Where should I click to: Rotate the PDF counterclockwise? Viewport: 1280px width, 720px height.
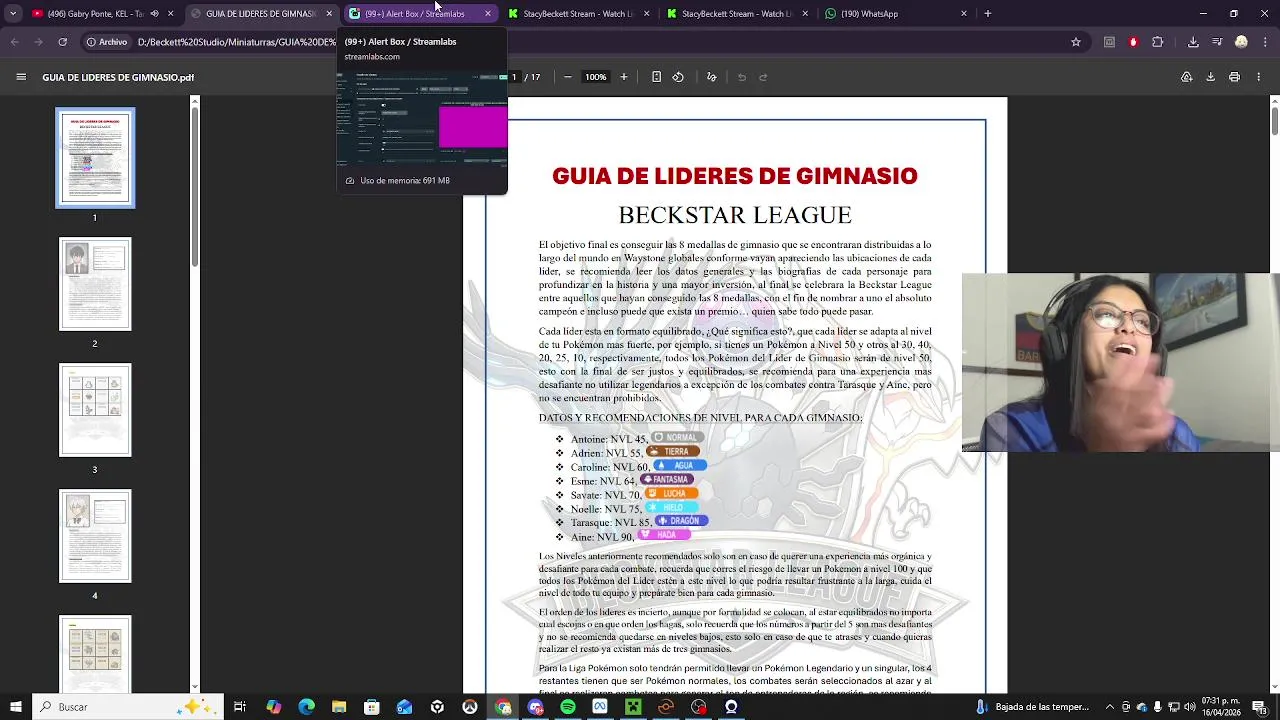pyautogui.click(x=678, y=77)
